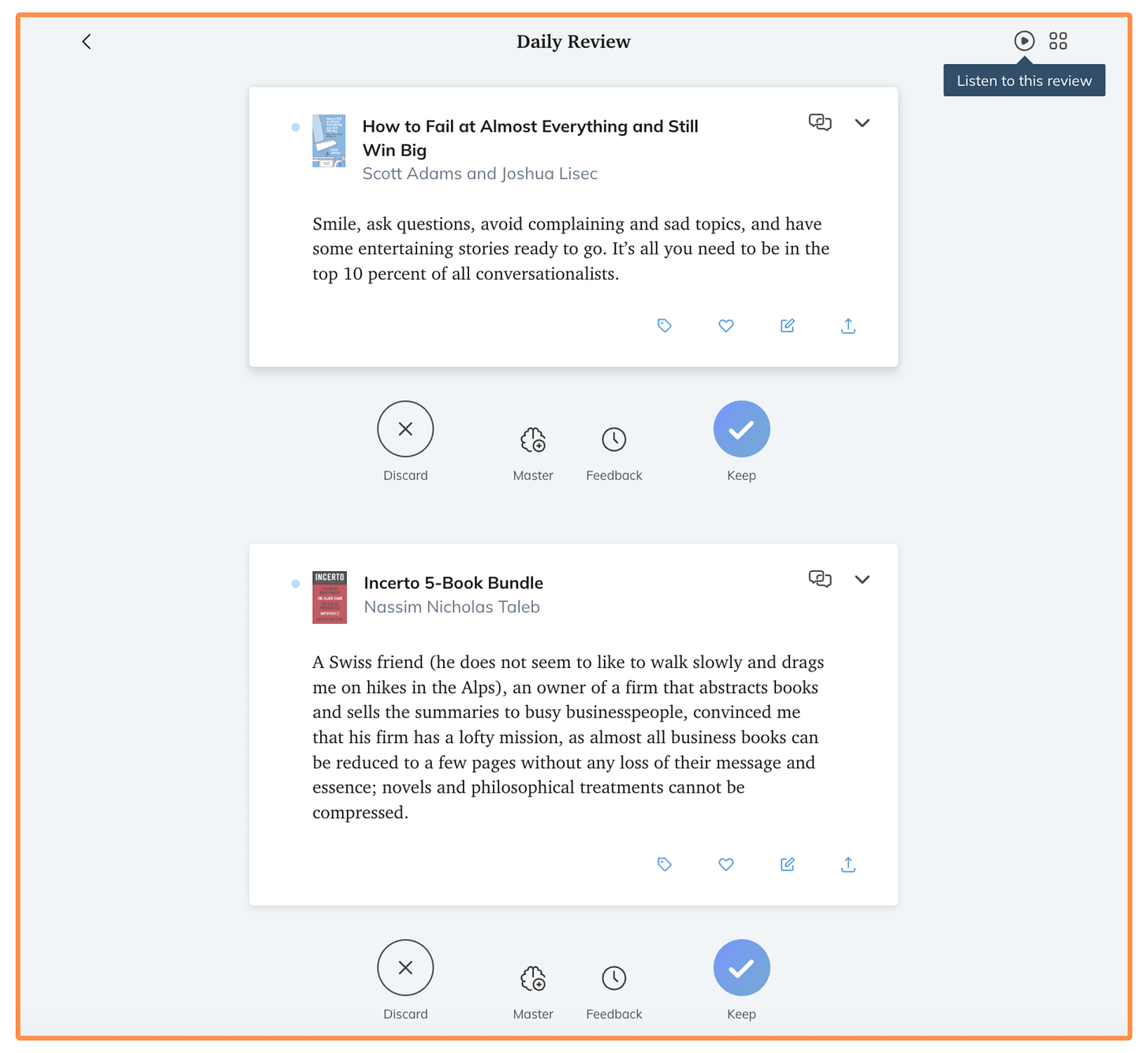Set Feedback for How to Fail highlight
This screenshot has height=1053, width=1148.
[614, 440]
